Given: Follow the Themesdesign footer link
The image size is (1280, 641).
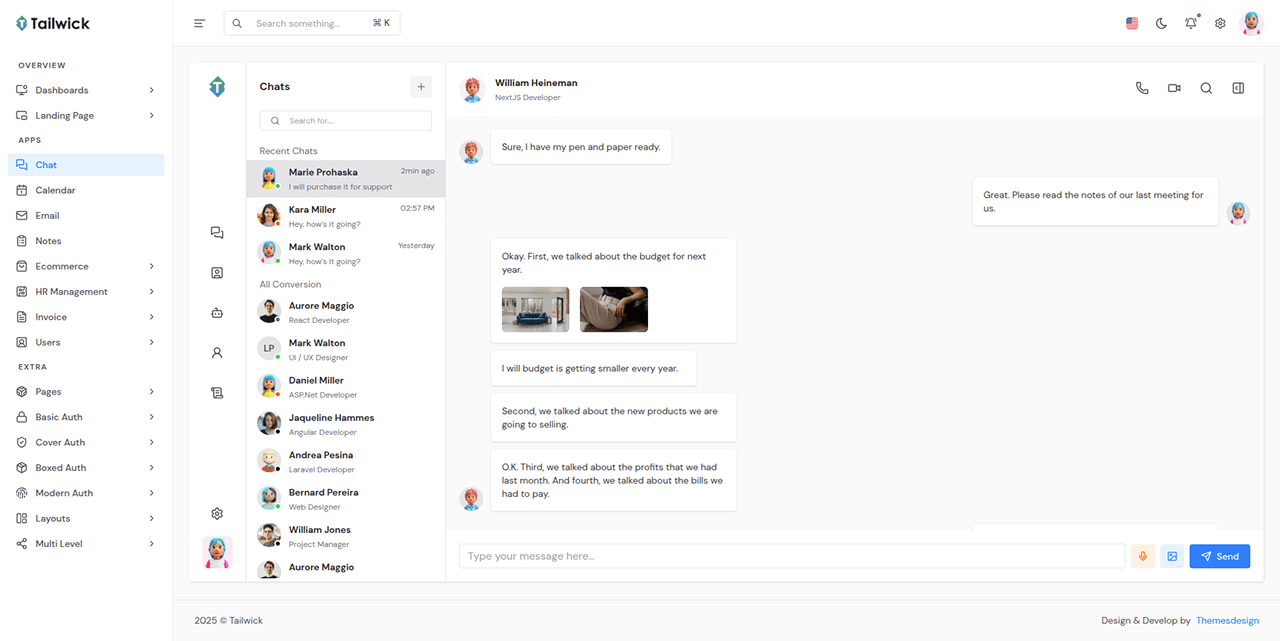Looking at the screenshot, I should click(x=1227, y=620).
